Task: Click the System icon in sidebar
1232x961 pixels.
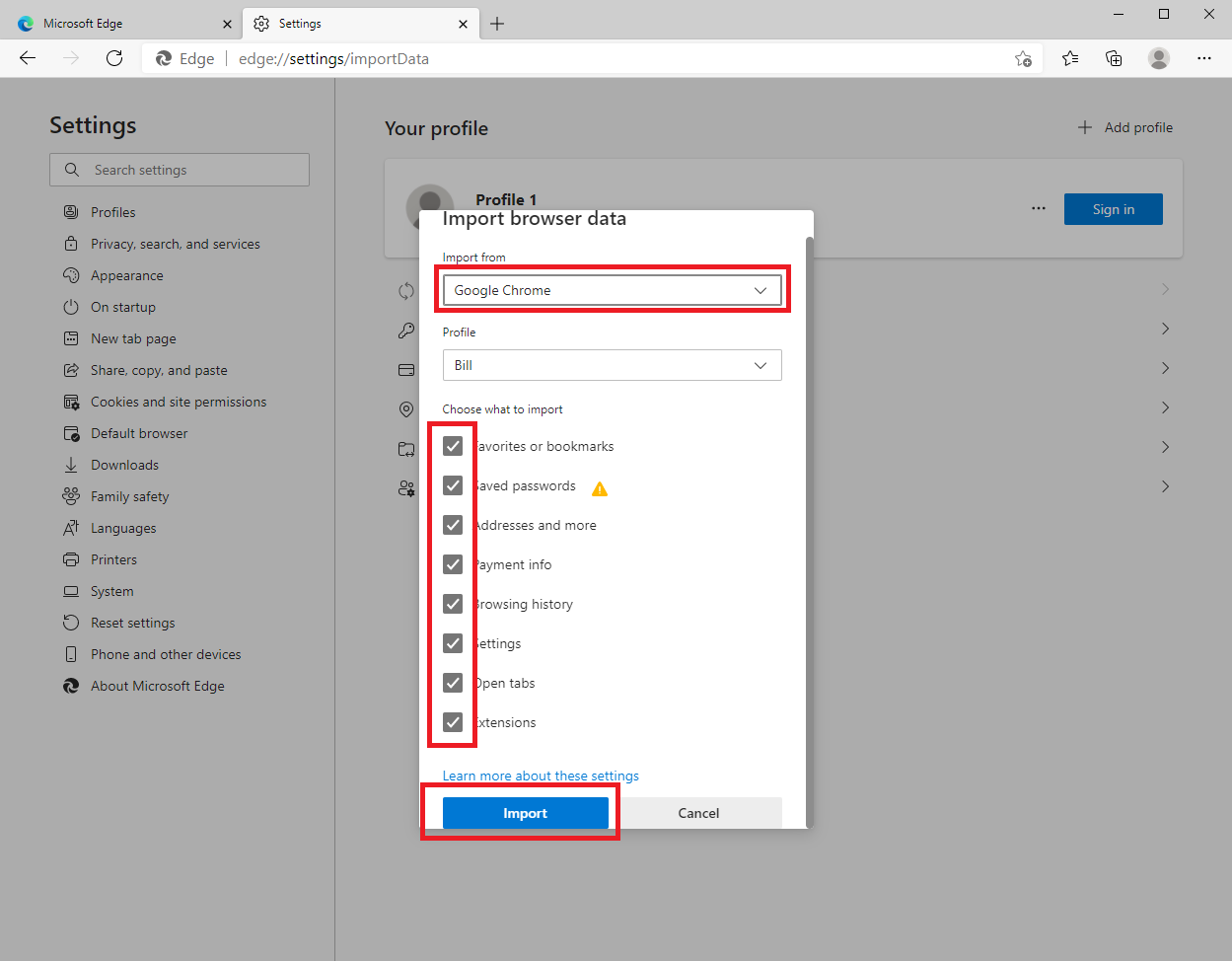Action: tap(71, 591)
